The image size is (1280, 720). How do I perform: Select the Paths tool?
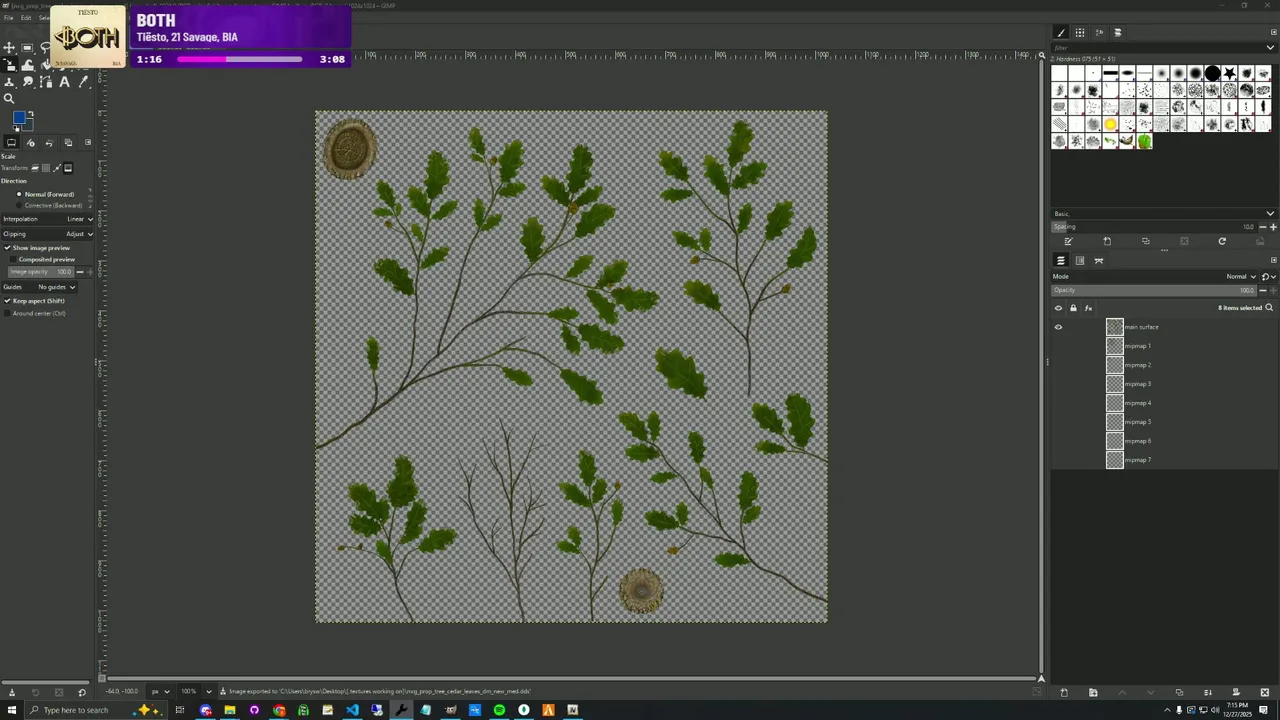[46, 82]
